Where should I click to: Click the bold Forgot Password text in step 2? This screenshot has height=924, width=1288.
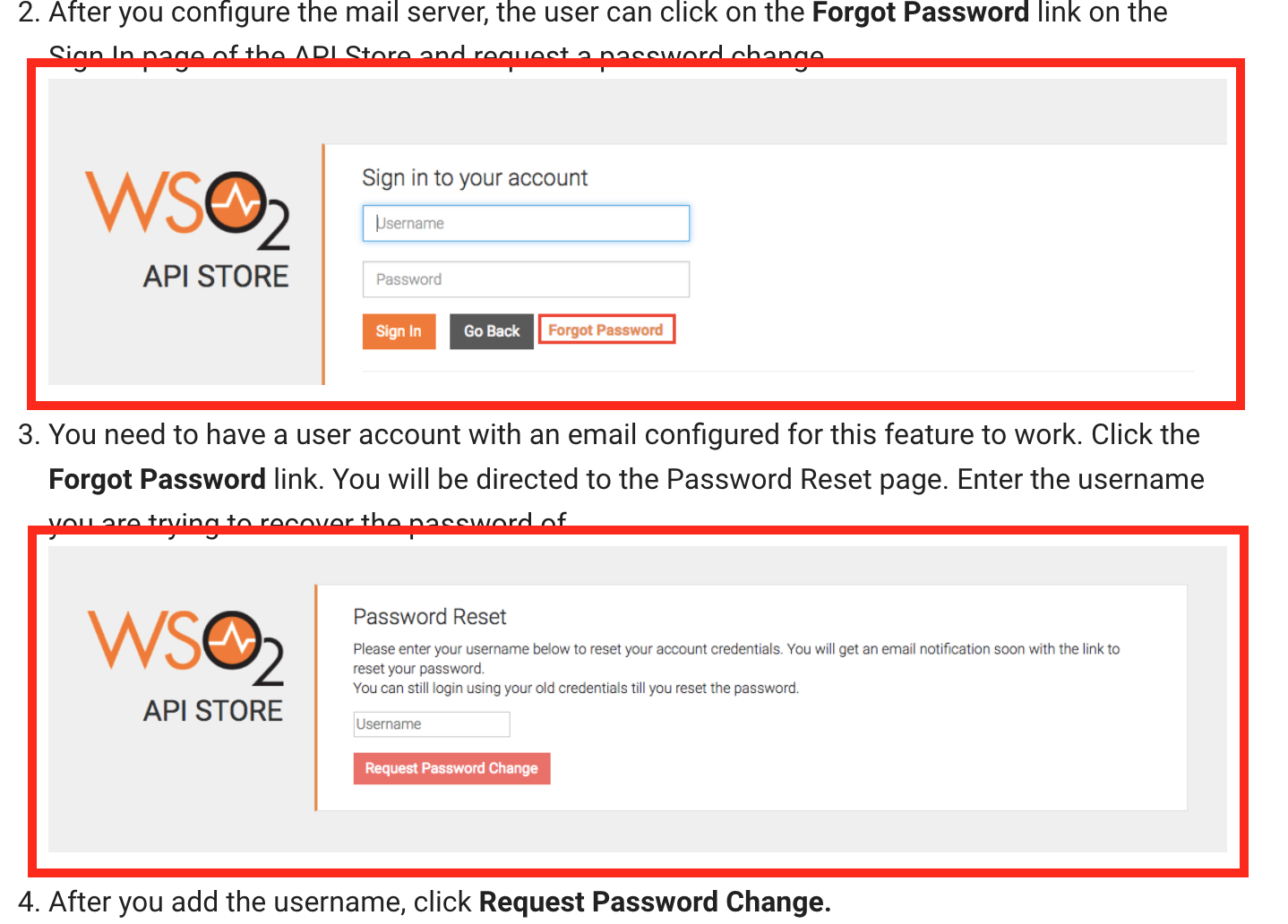(919, 13)
